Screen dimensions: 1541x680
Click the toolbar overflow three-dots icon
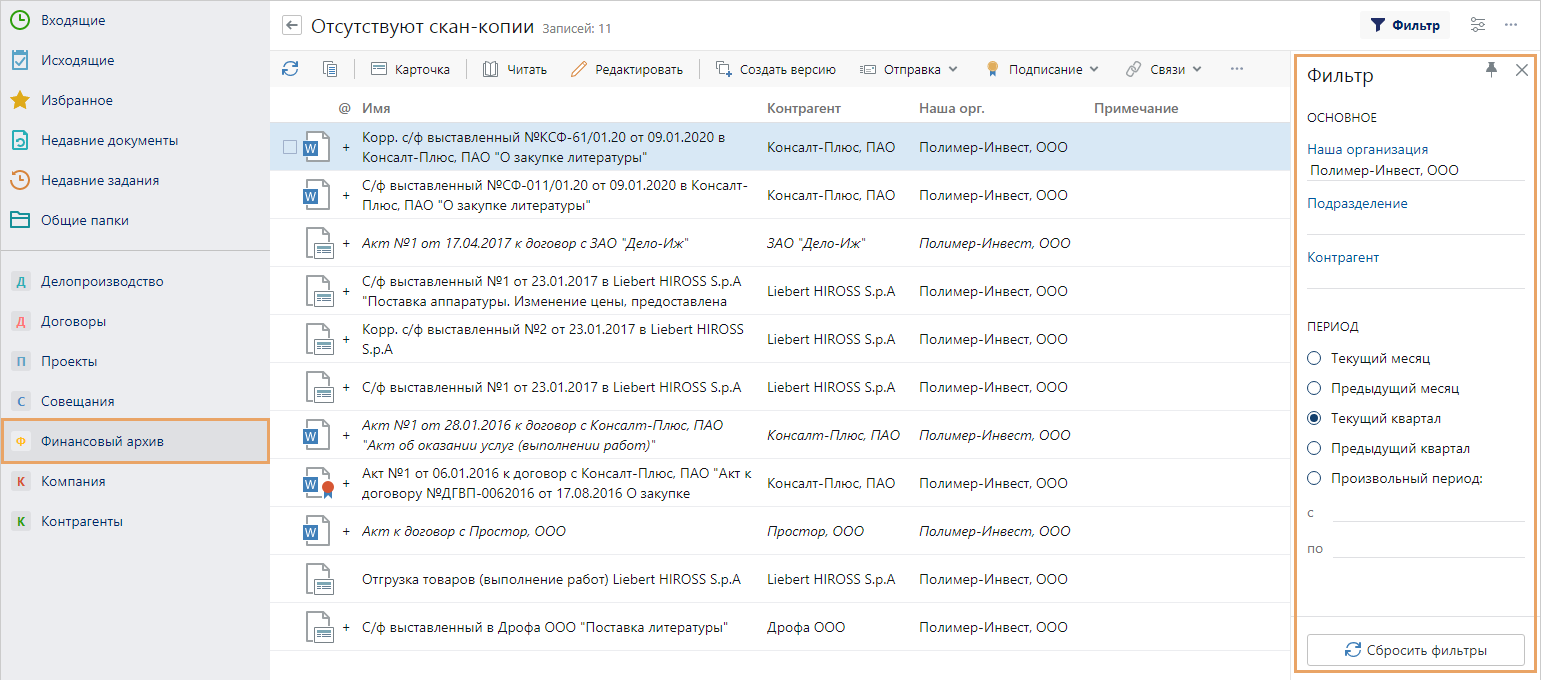1236,69
